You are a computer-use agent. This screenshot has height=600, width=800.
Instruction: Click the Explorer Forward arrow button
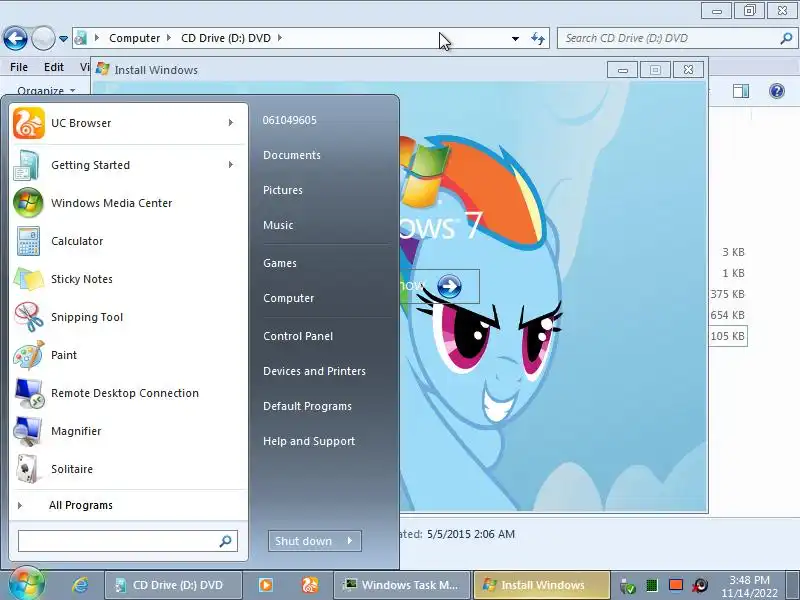(x=43, y=38)
